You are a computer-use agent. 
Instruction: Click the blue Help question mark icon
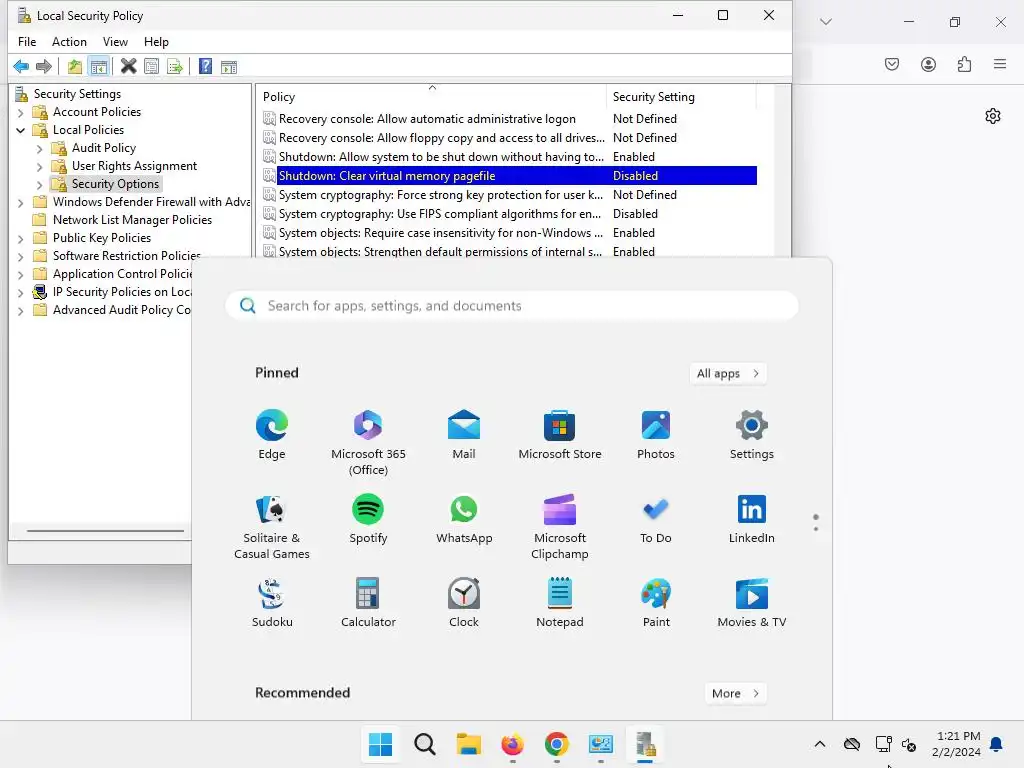point(205,67)
